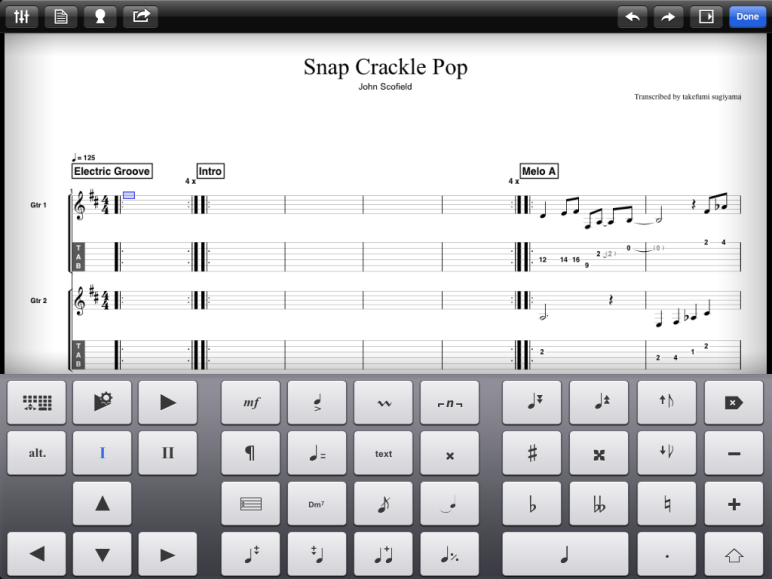Tap the minus key
Screen dimensions: 772x579
coord(734,453)
